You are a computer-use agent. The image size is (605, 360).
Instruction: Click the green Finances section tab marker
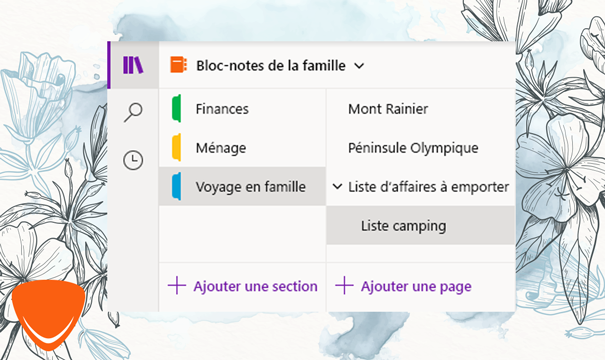pos(176,108)
